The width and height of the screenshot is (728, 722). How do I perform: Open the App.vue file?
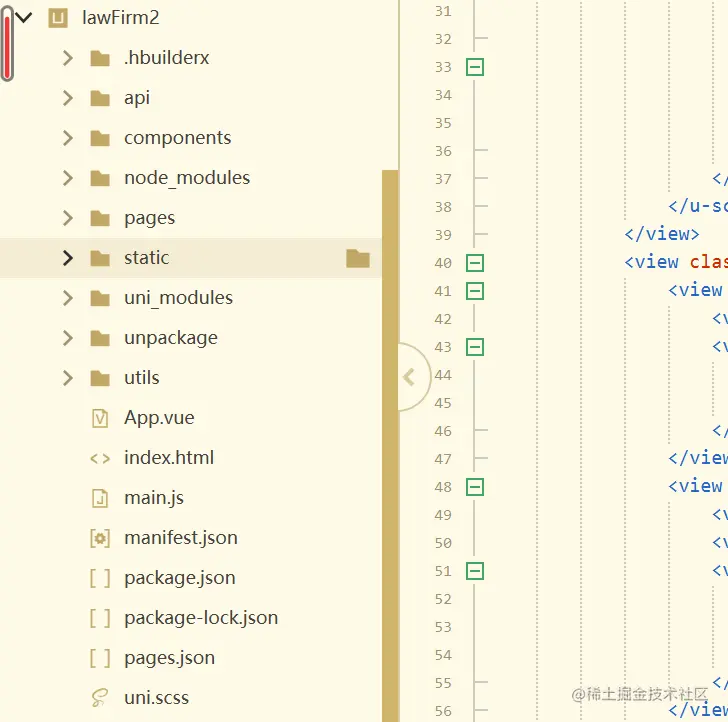tap(159, 418)
